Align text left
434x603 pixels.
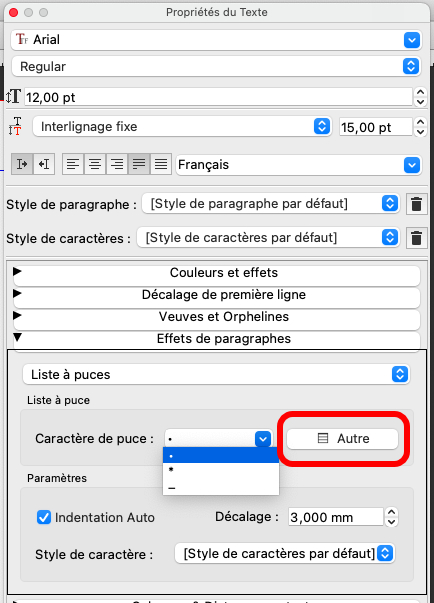coord(73,164)
